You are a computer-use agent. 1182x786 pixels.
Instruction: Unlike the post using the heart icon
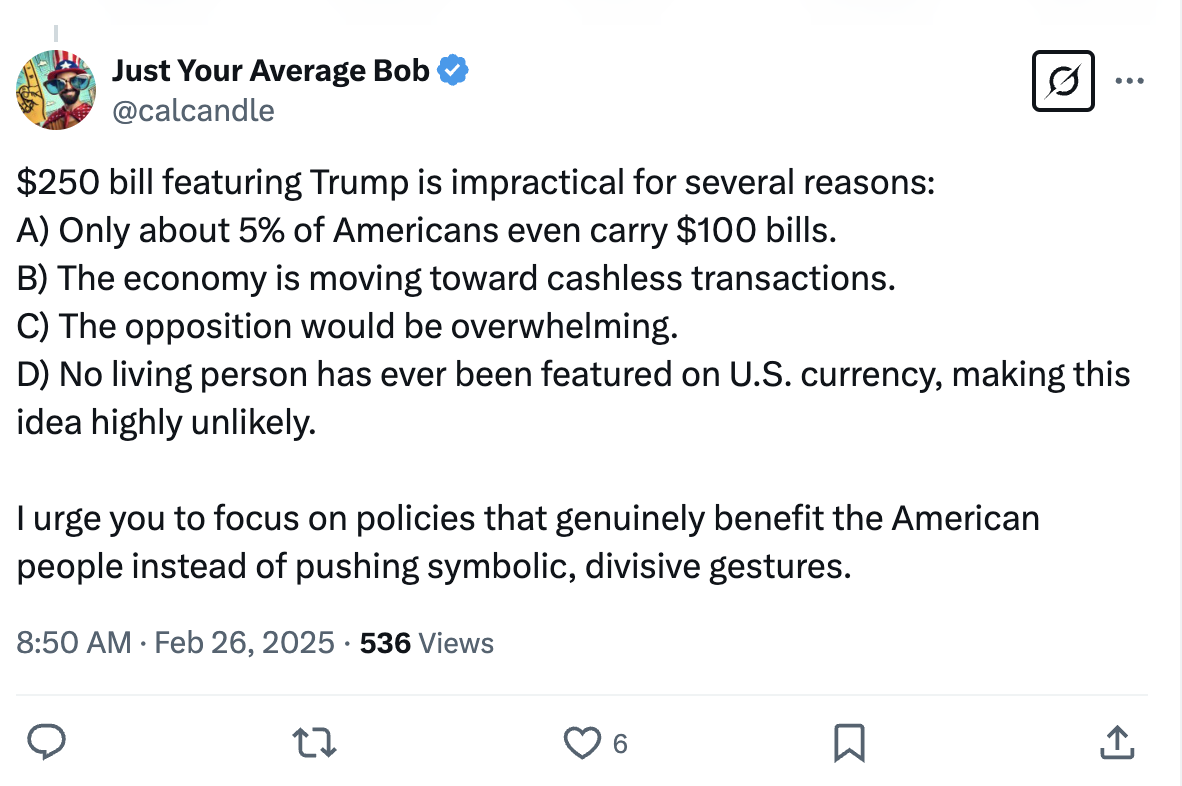583,743
